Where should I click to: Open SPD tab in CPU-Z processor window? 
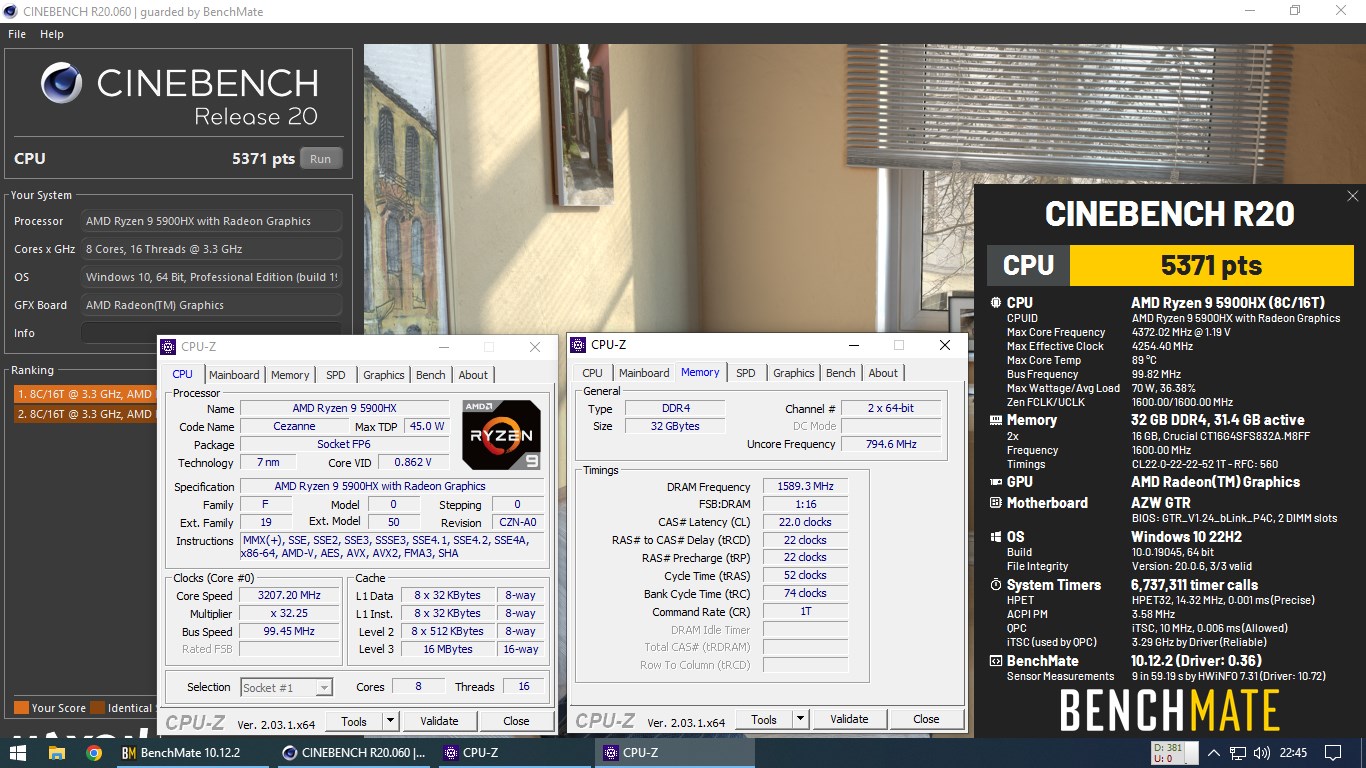click(336, 375)
